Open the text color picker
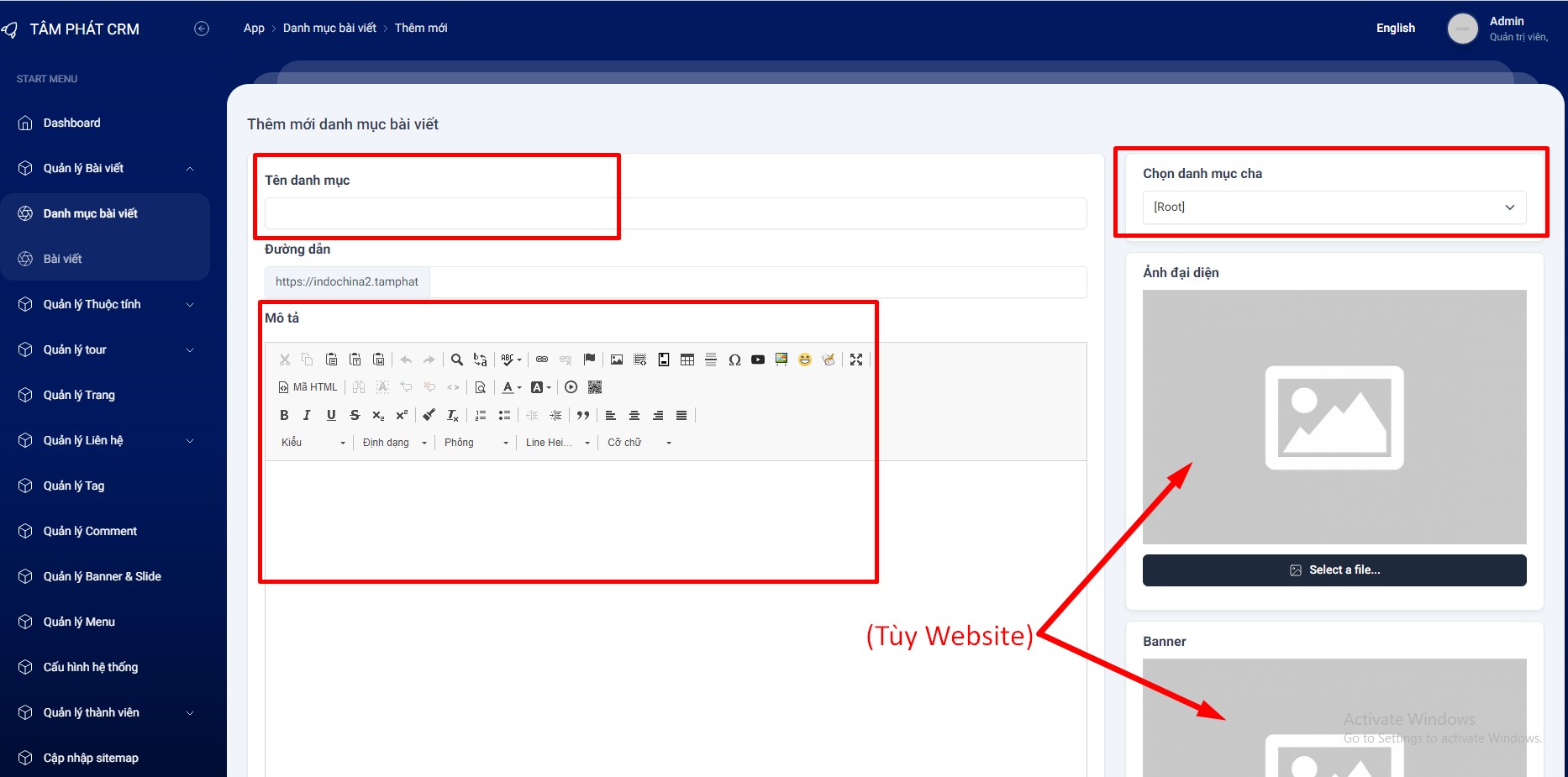Image resolution: width=1568 pixels, height=777 pixels. click(x=511, y=387)
